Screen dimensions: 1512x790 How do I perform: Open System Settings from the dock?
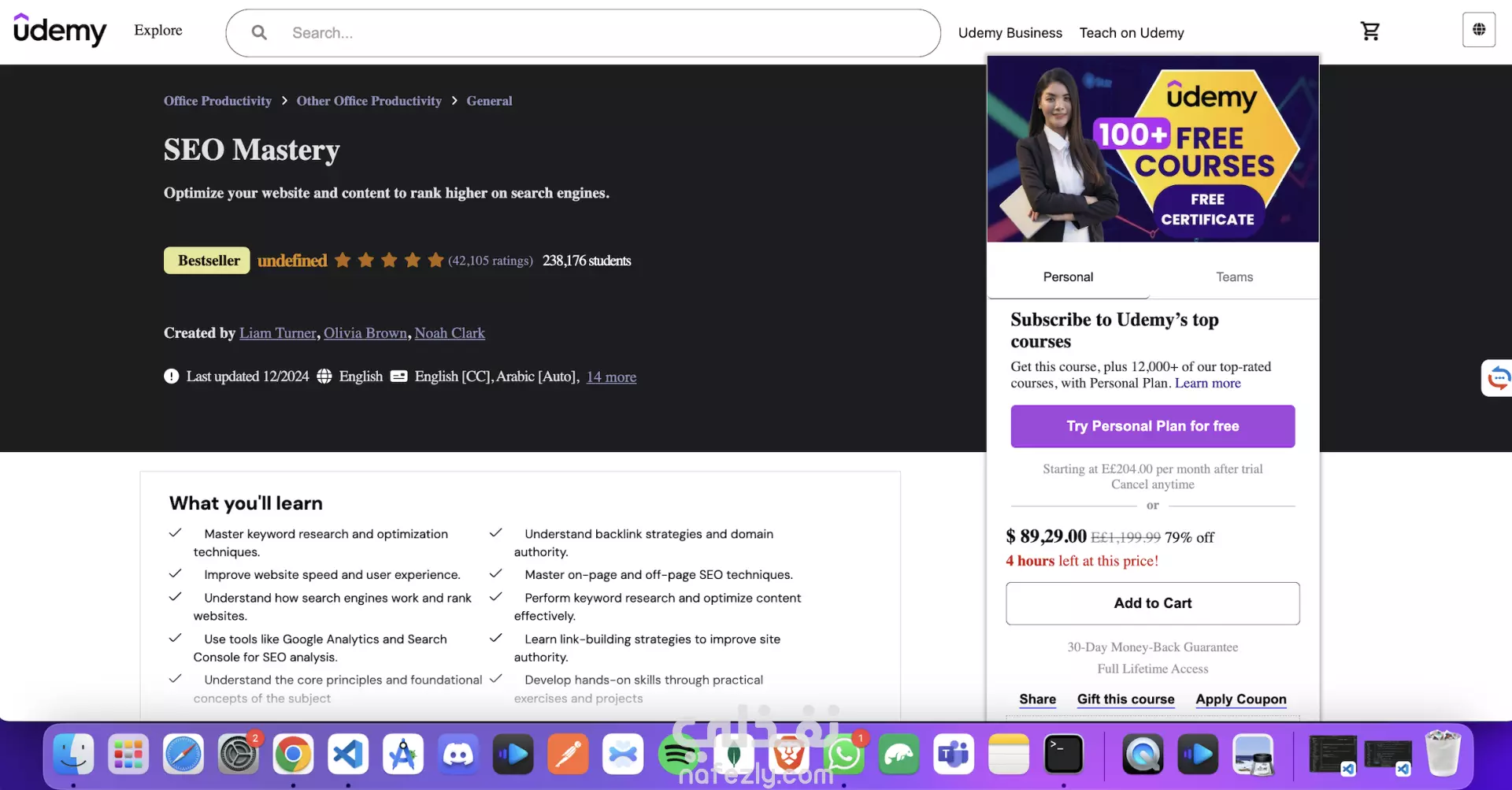click(238, 755)
